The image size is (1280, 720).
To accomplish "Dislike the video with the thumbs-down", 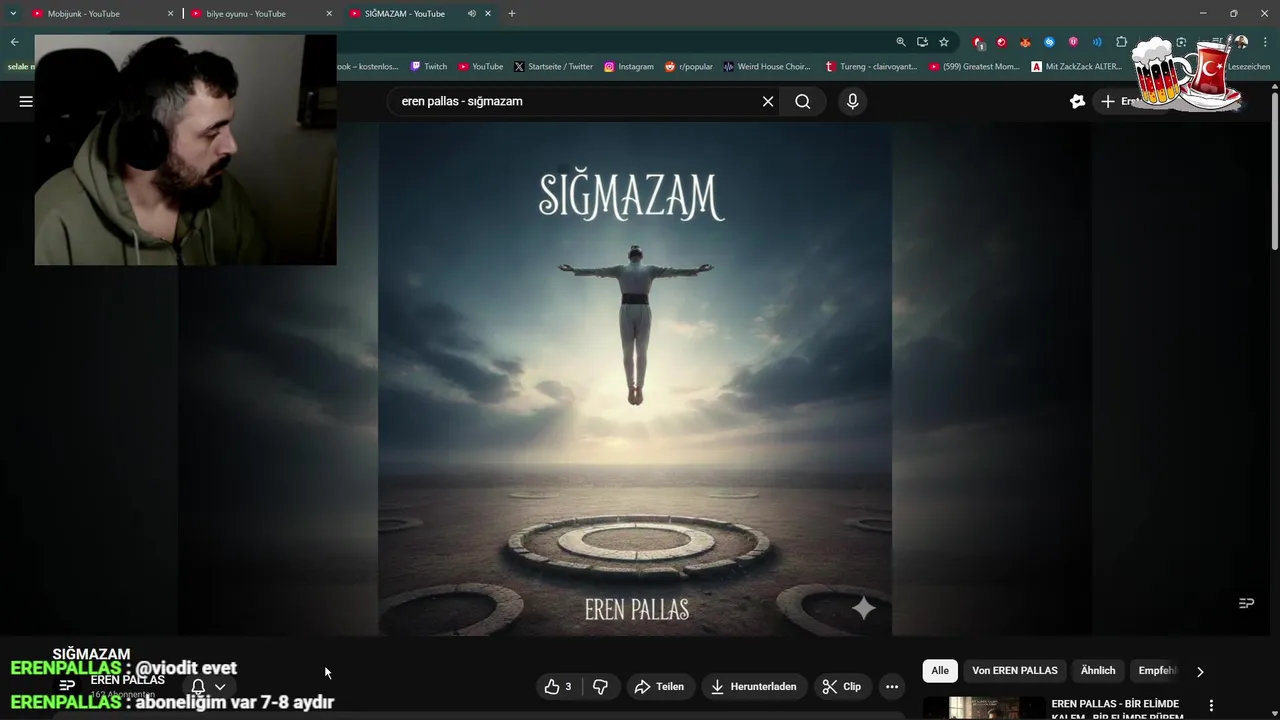I will click(x=600, y=686).
